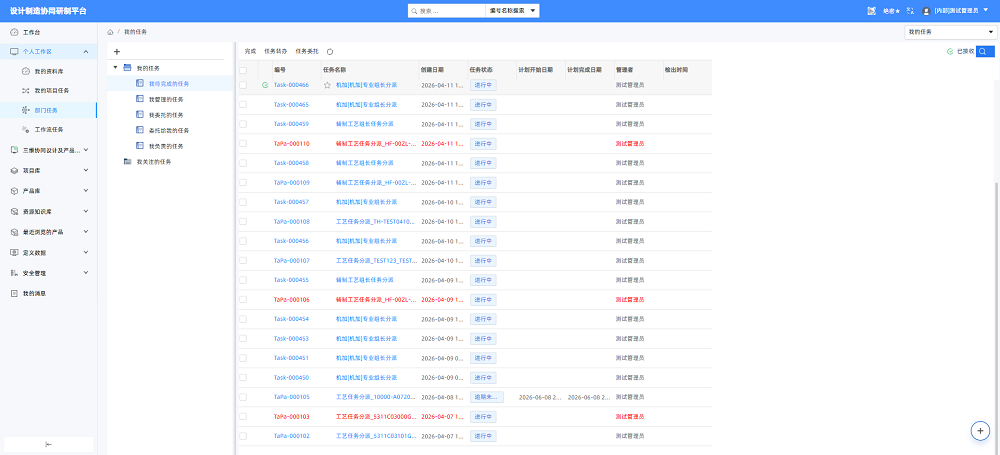
Task: Open the user account dropdown arrow
Action: coord(986,10)
